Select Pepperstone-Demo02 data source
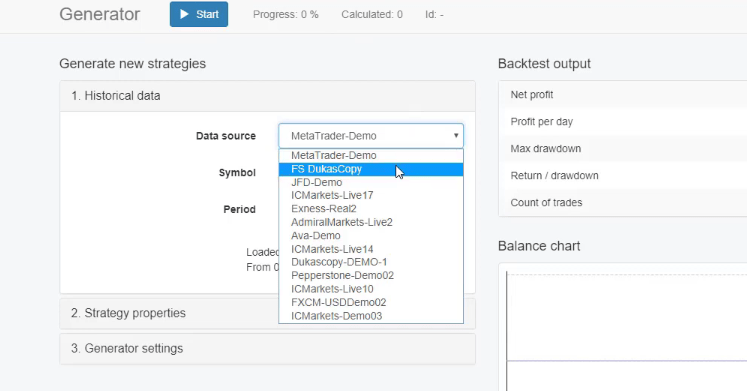 pos(371,275)
